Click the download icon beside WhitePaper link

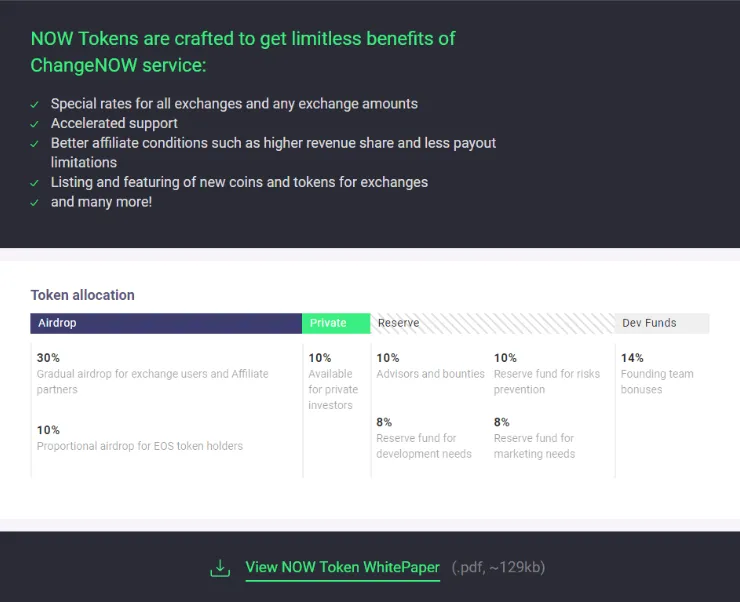220,568
